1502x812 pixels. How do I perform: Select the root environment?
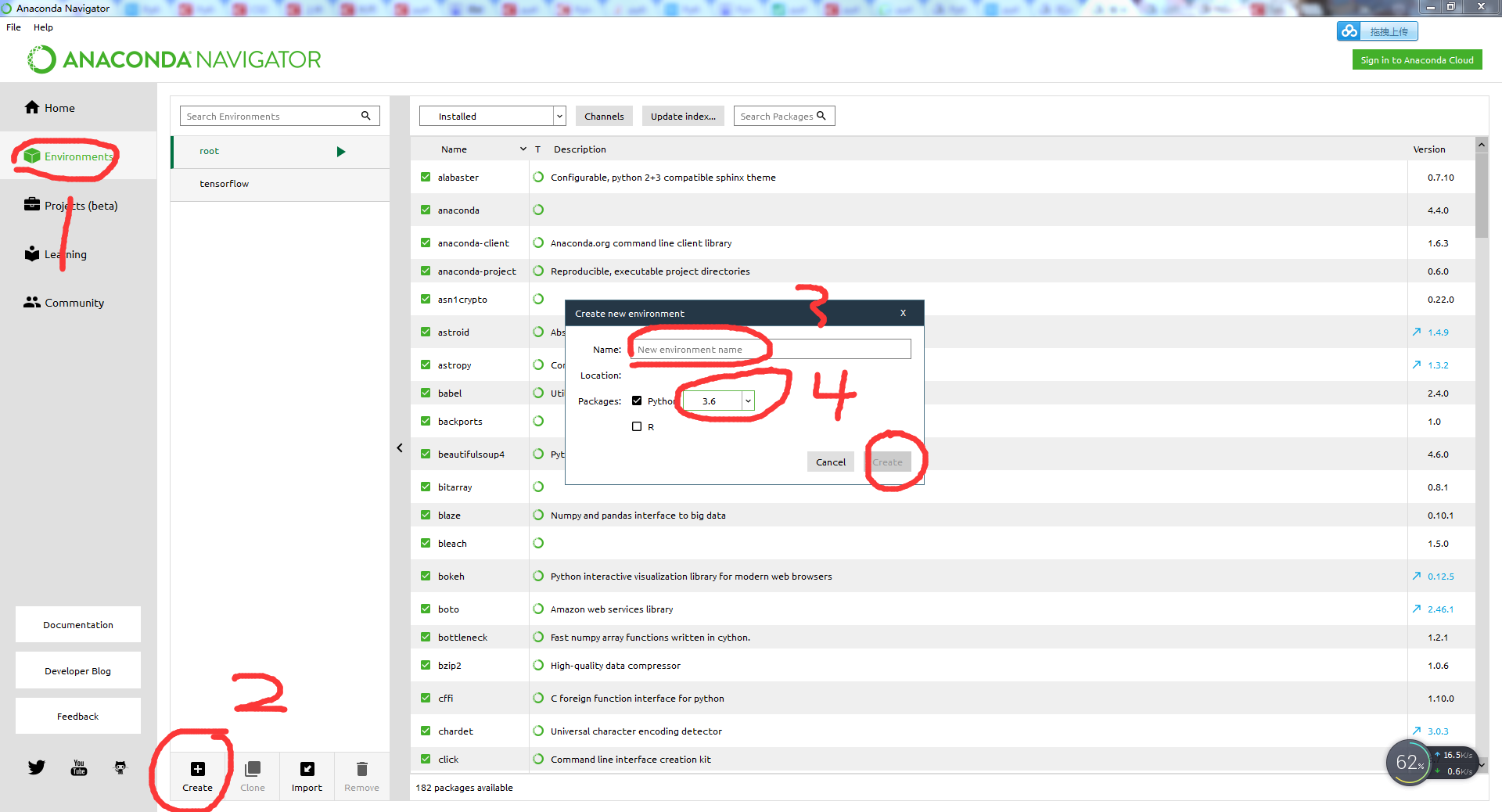click(280, 152)
